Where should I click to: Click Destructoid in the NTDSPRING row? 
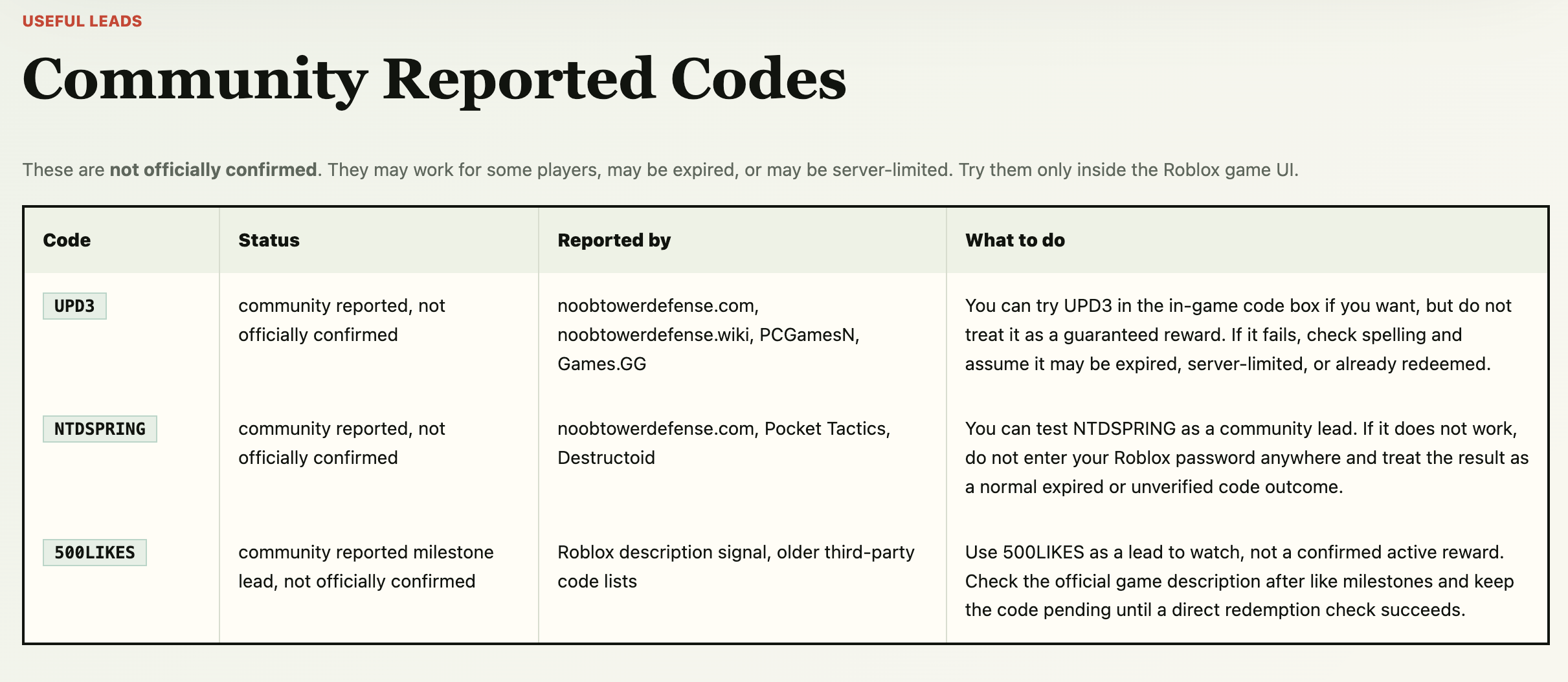tap(606, 458)
